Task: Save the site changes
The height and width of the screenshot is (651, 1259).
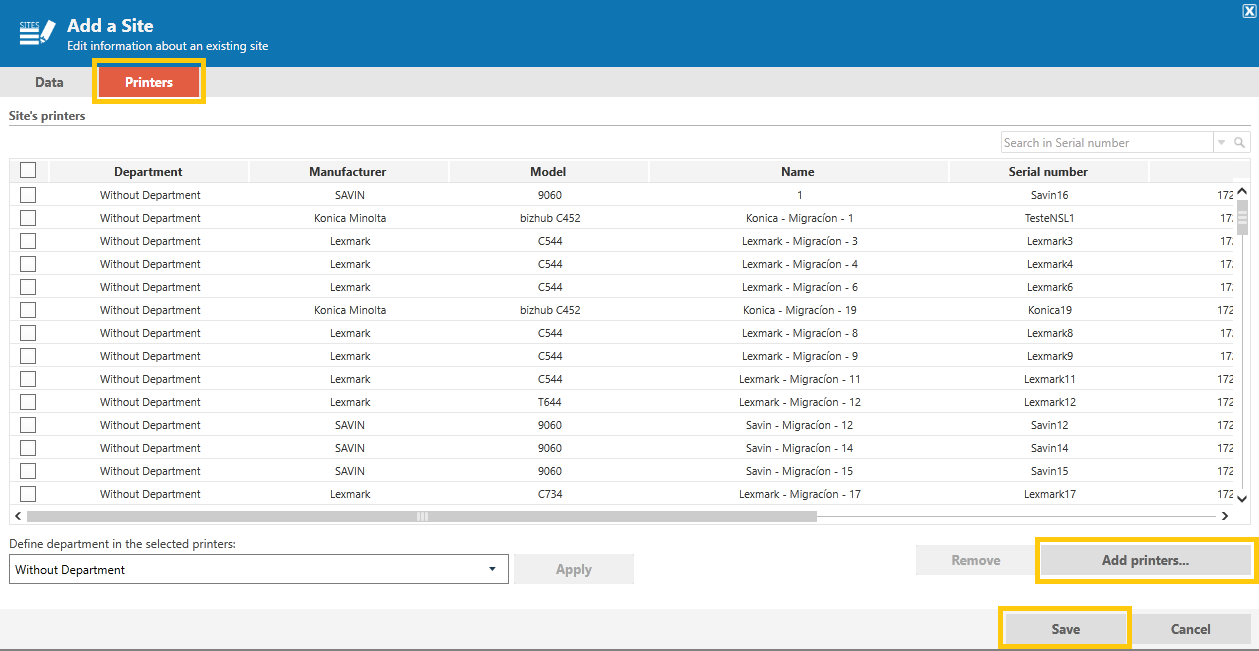Action: (1065, 629)
